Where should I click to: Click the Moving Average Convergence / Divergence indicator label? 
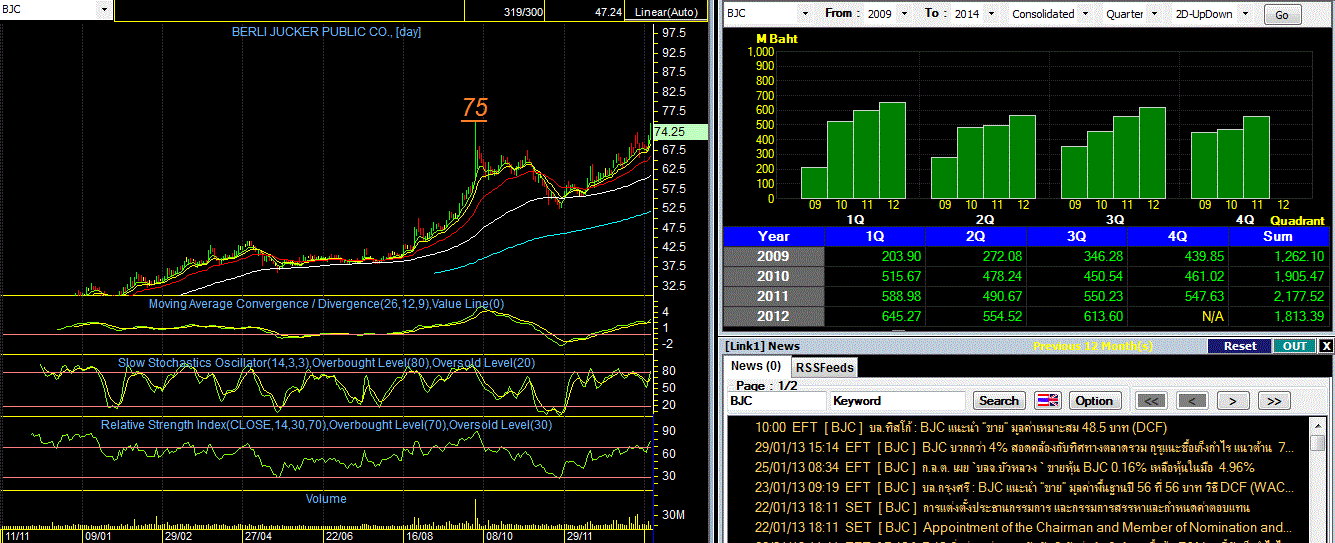[x=326, y=304]
